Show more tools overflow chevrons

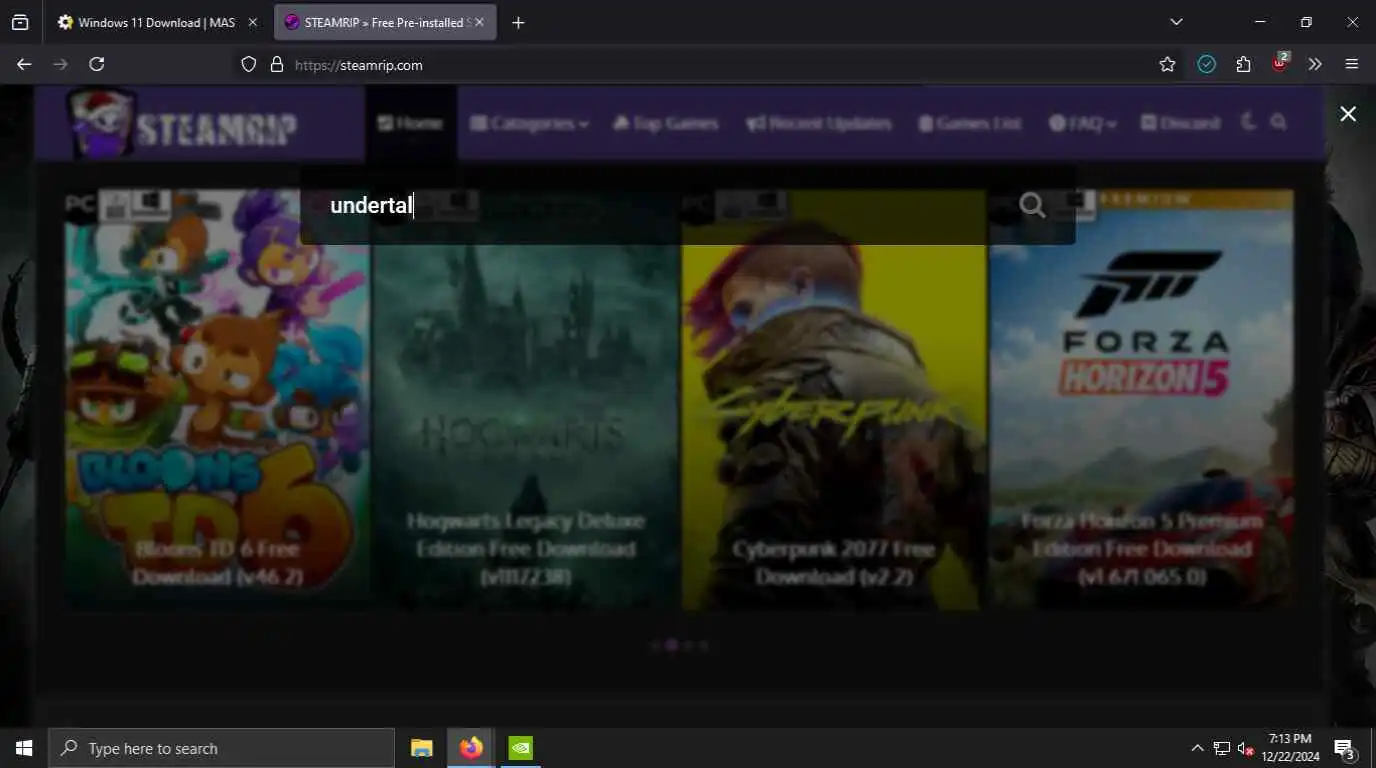tap(1315, 64)
